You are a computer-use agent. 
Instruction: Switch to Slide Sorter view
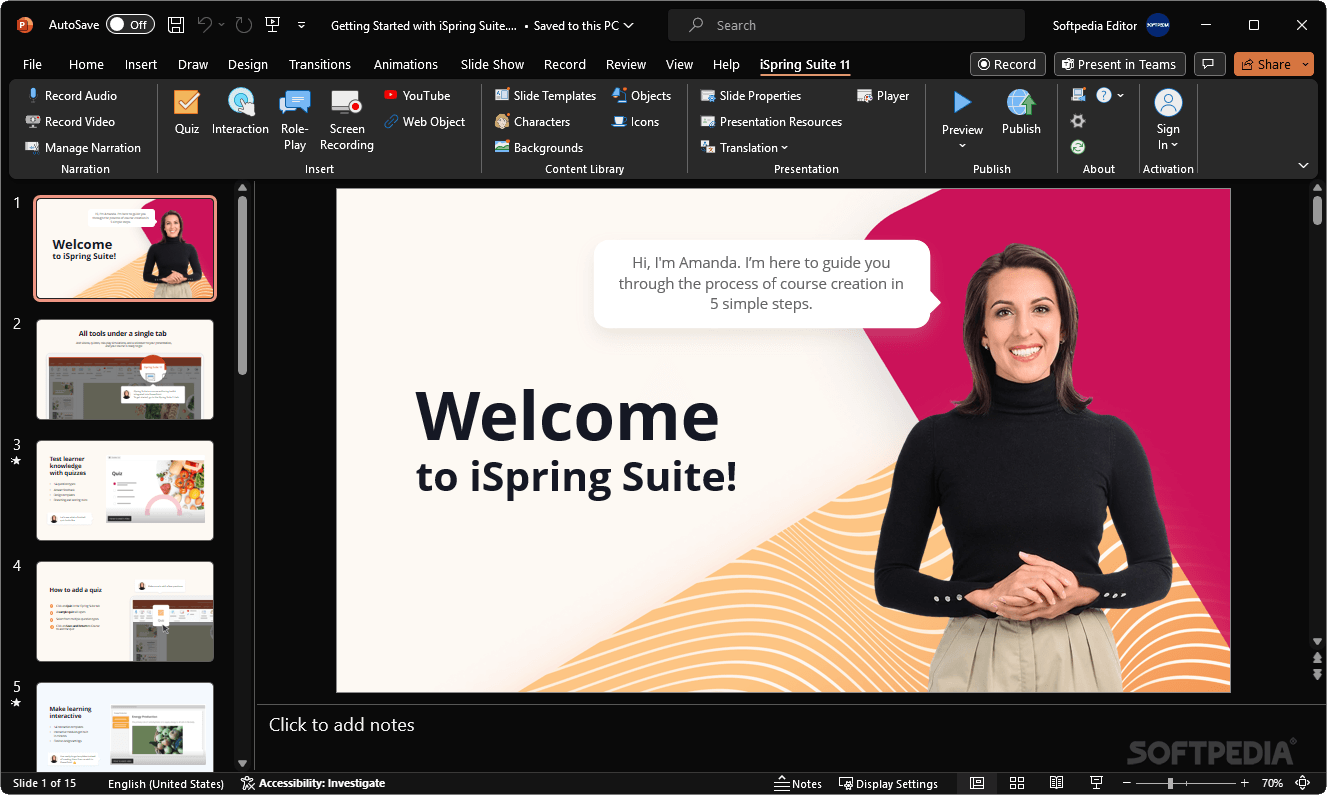point(1017,783)
